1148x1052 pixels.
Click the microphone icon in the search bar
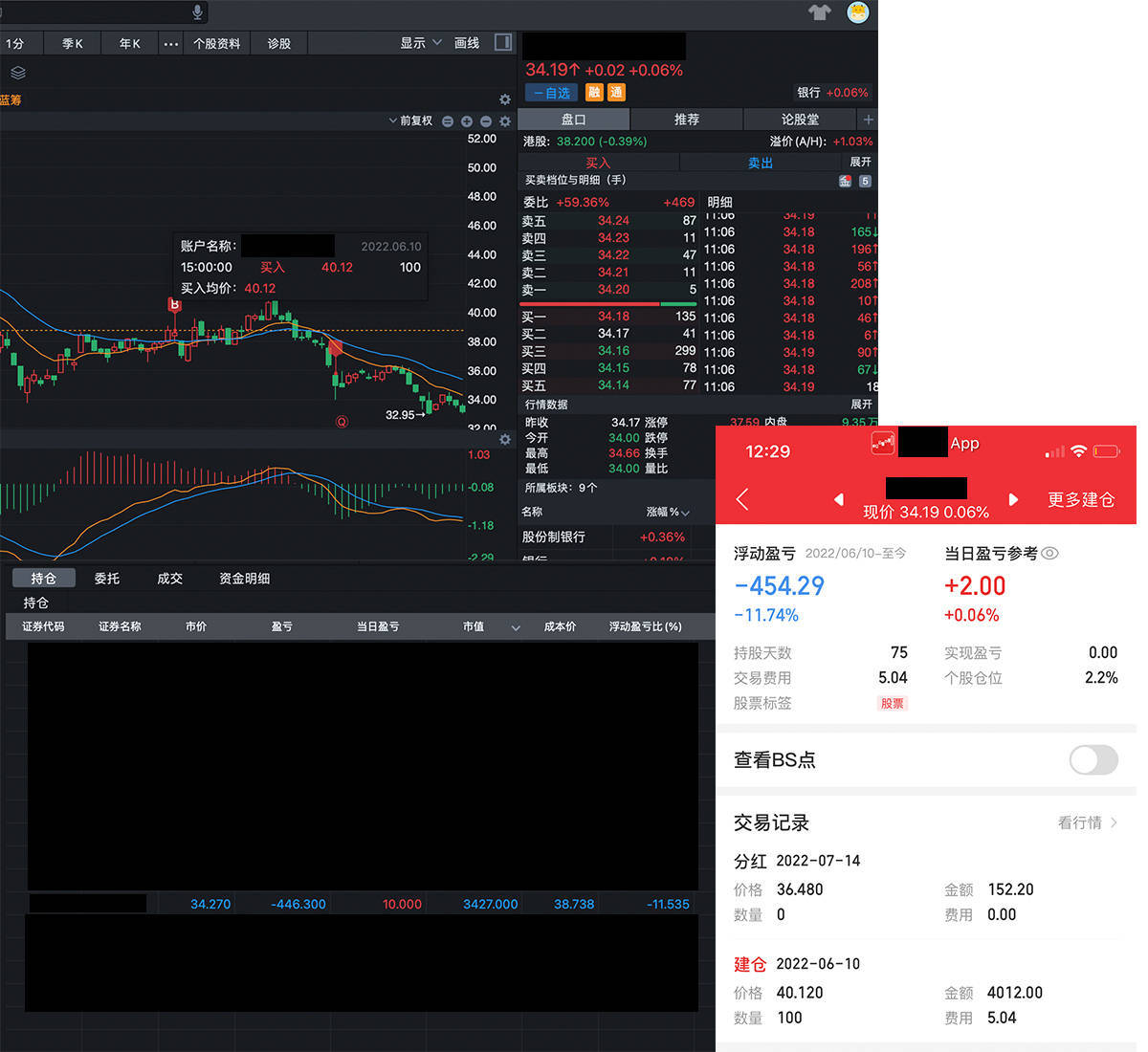pyautogui.click(x=196, y=12)
